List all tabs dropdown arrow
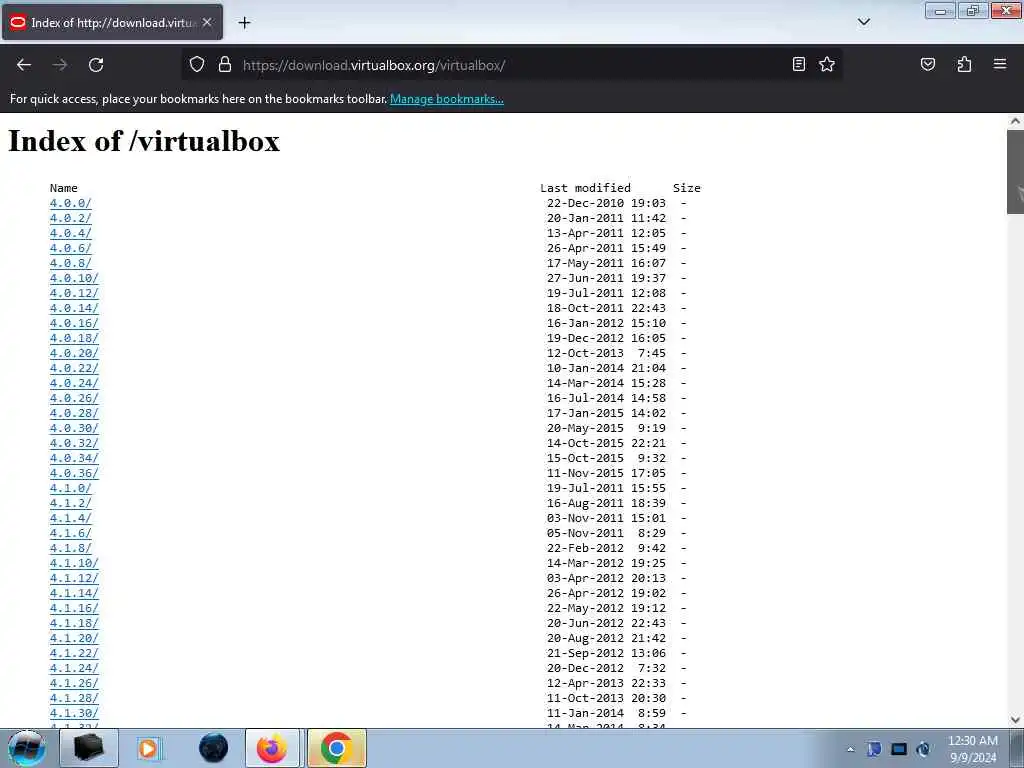 tap(864, 22)
